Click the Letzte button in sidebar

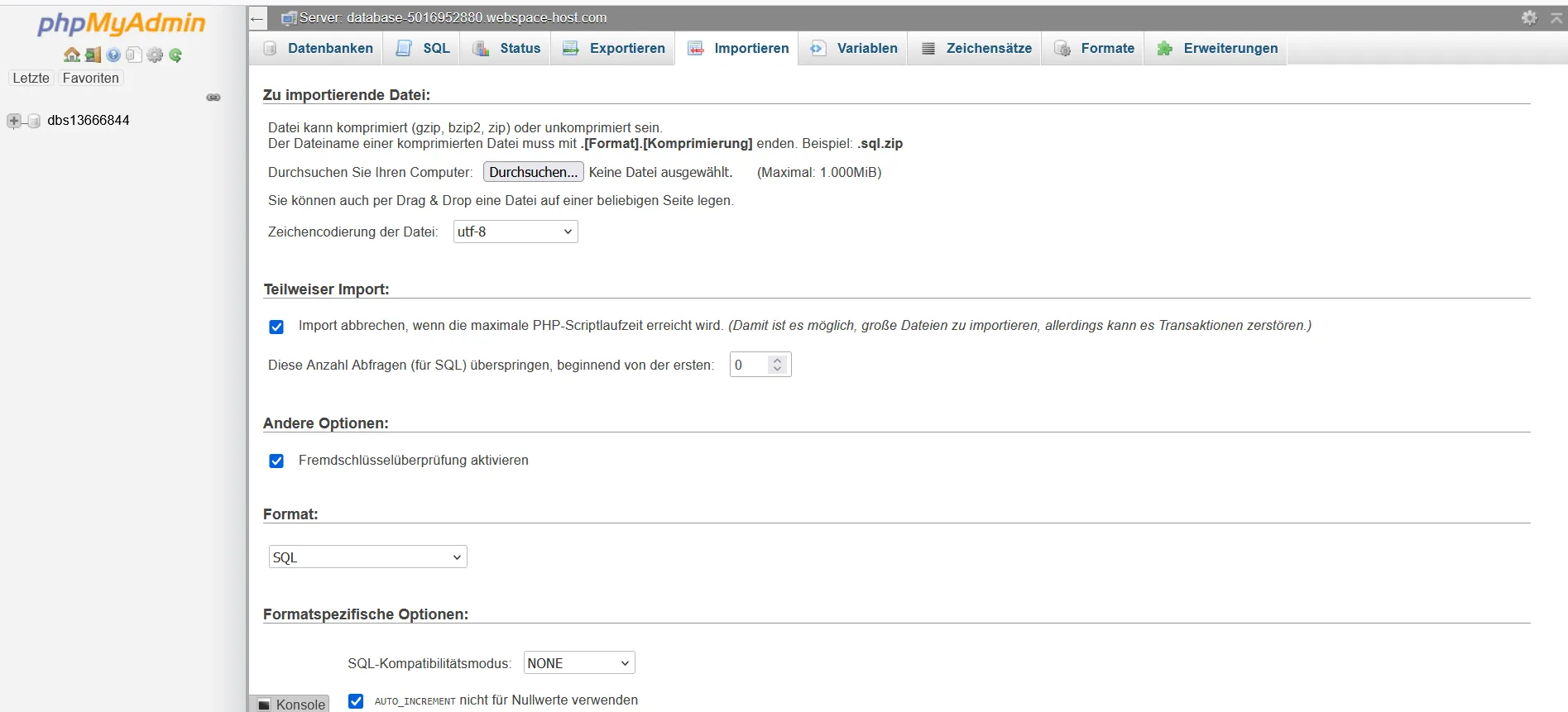31,78
